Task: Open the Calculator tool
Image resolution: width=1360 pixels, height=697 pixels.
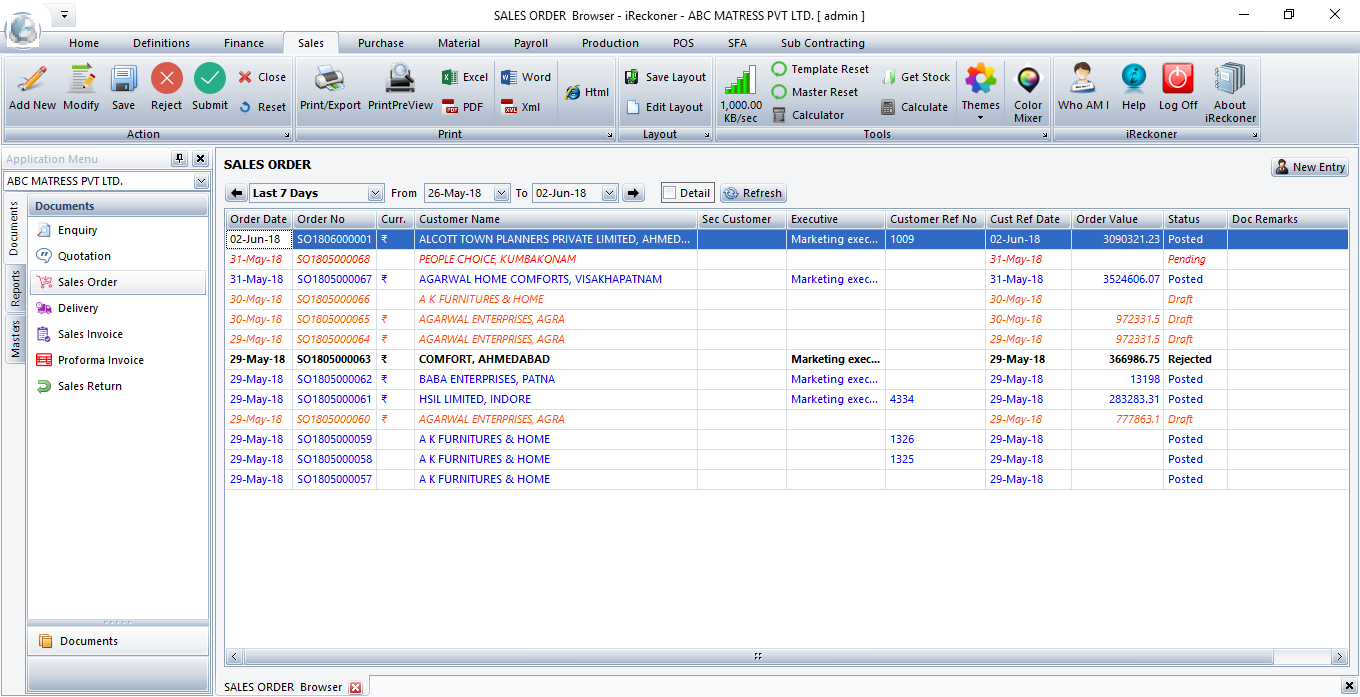Action: click(x=808, y=115)
